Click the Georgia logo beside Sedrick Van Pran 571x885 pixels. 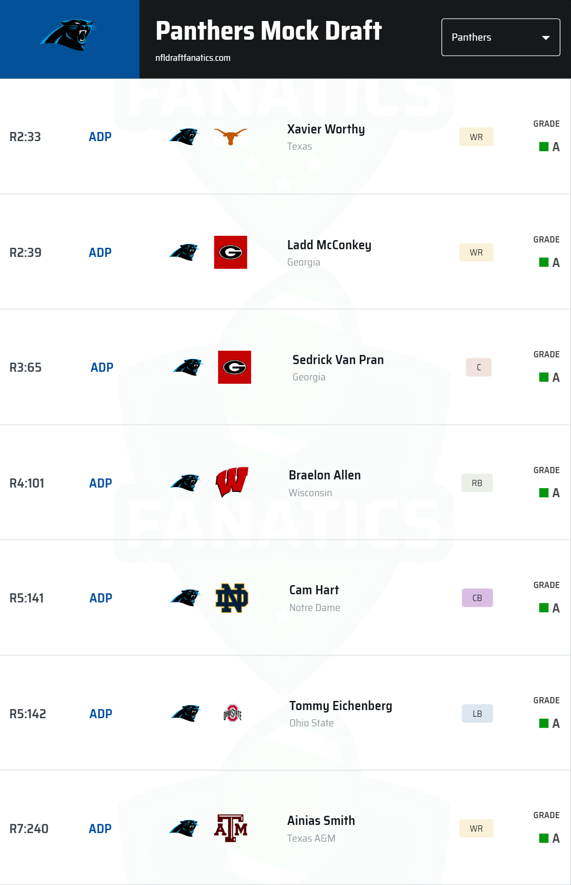tap(234, 367)
